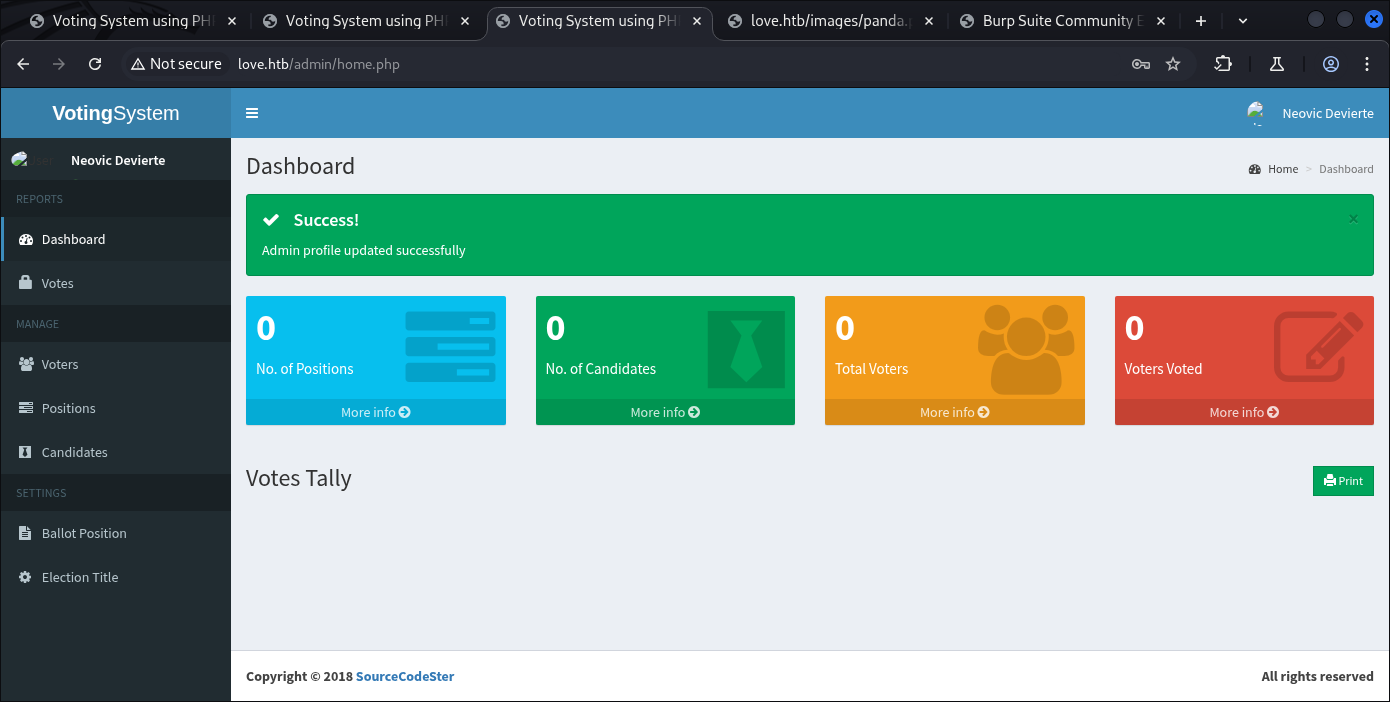Click the browser reload page icon

coord(95,64)
